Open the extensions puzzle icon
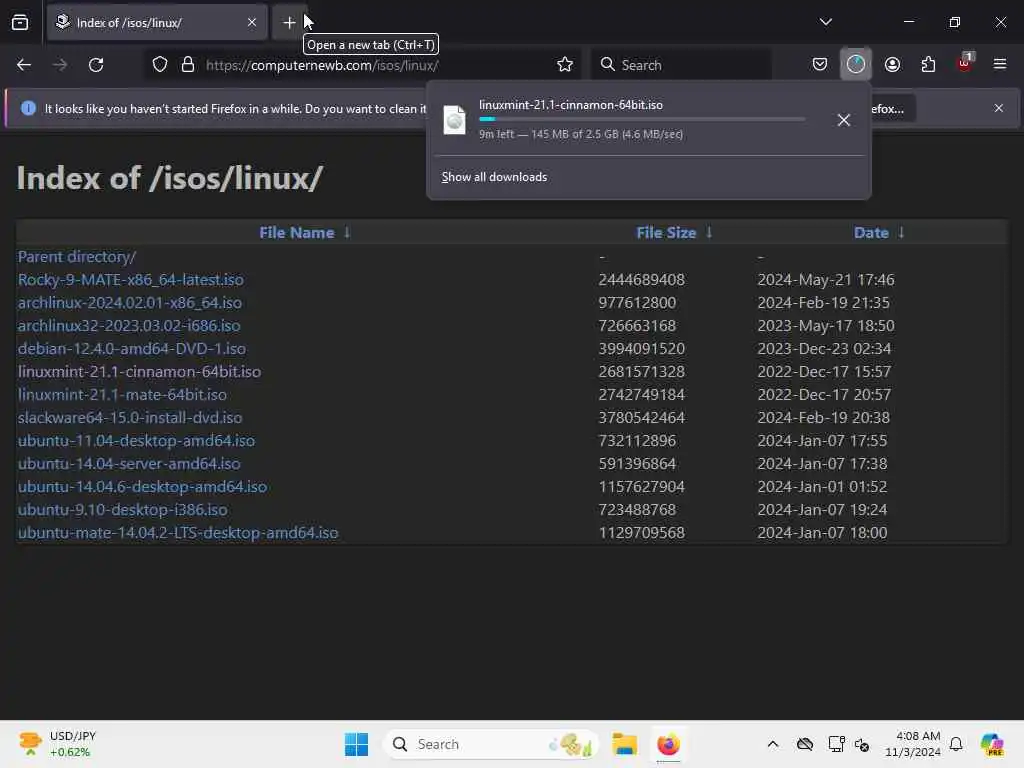1024x768 pixels. click(928, 65)
